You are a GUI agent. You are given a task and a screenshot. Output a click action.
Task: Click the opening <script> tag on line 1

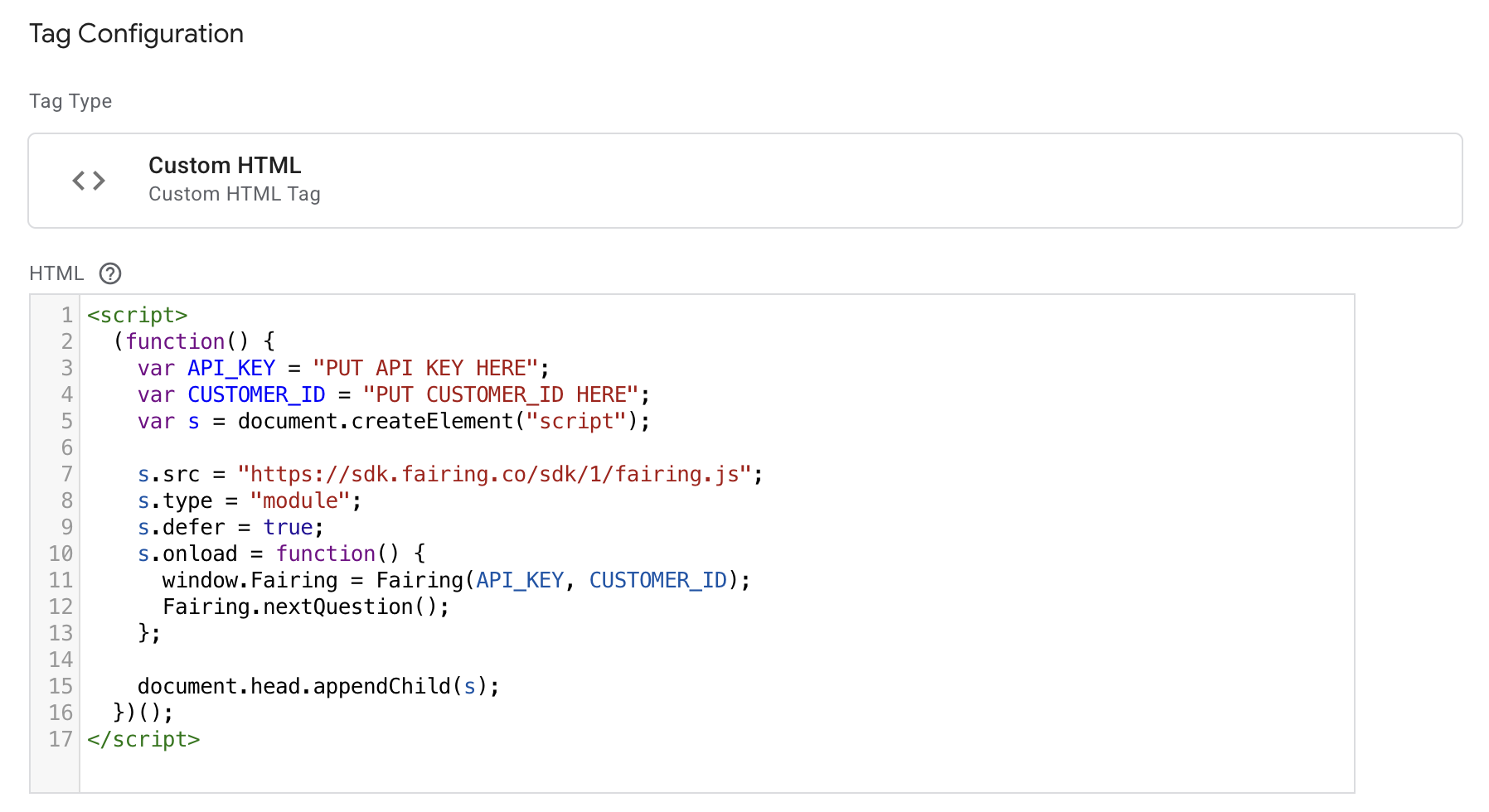click(138, 315)
